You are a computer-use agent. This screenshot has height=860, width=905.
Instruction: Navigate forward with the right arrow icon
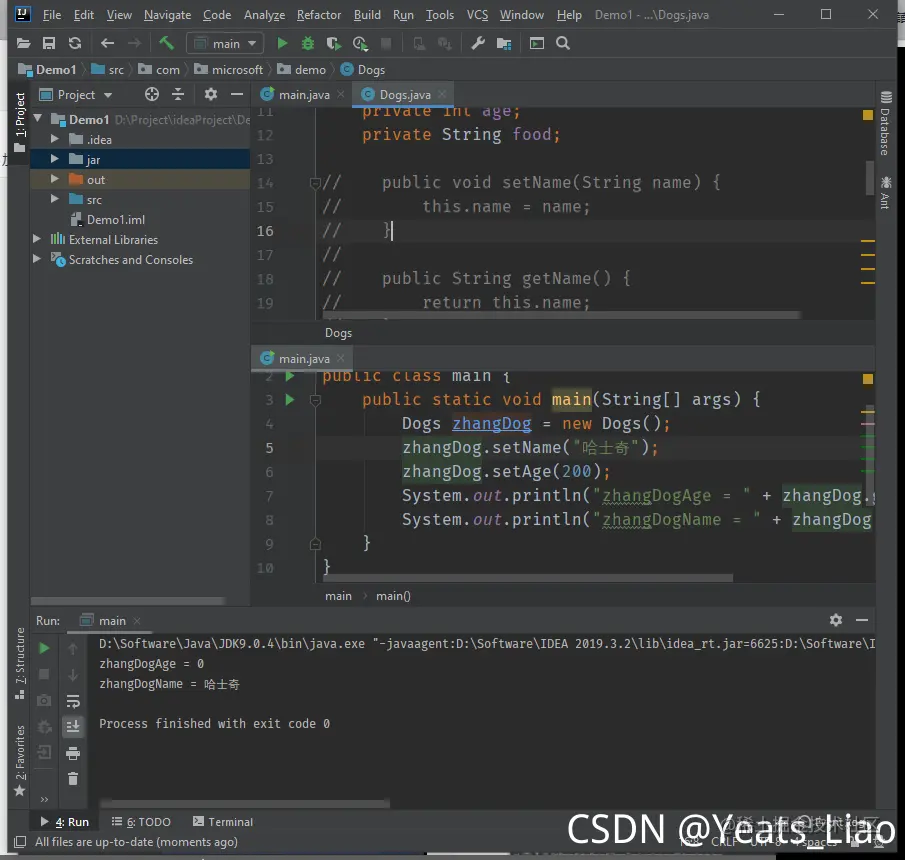(134, 43)
